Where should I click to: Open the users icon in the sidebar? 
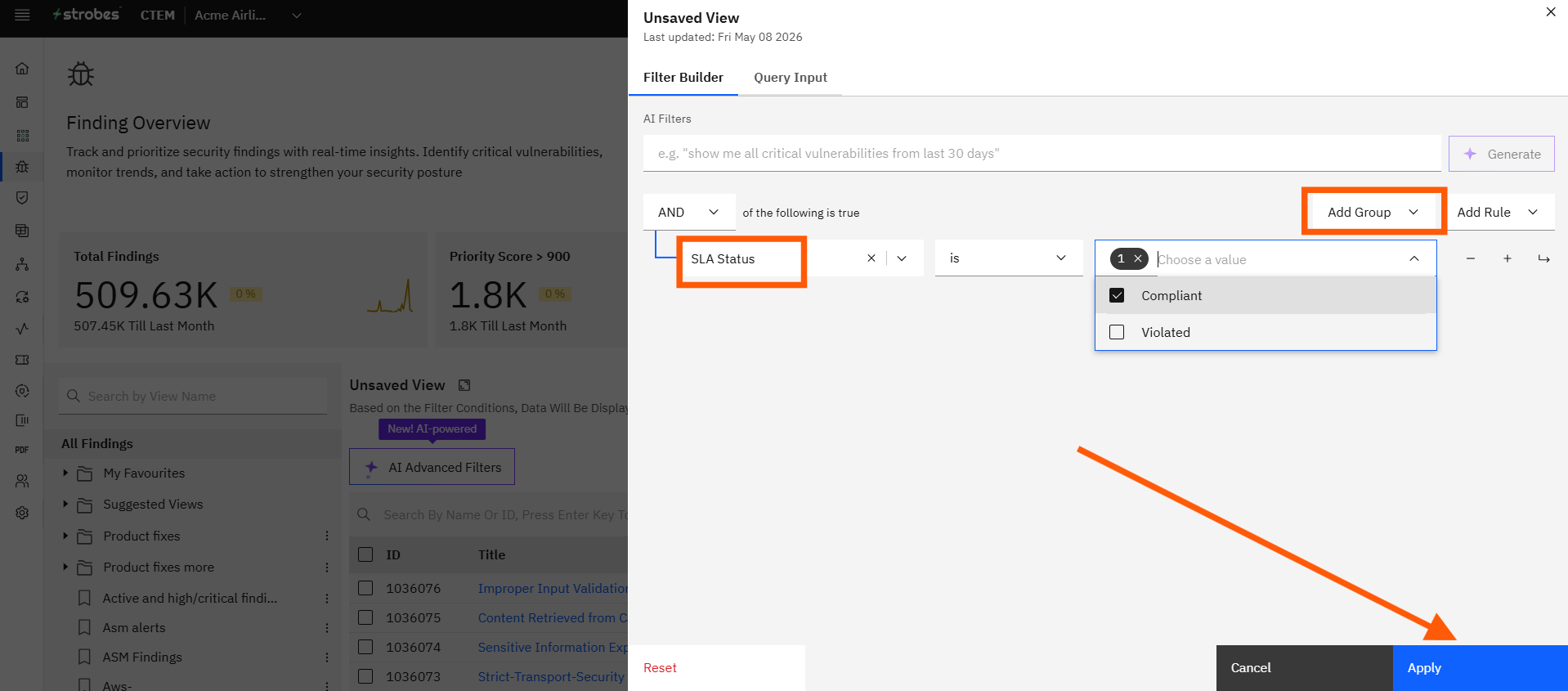(x=22, y=481)
